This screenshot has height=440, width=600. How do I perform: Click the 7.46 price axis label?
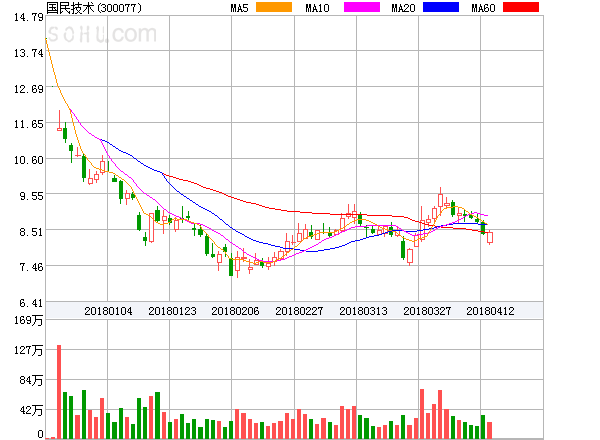pyautogui.click(x=31, y=267)
